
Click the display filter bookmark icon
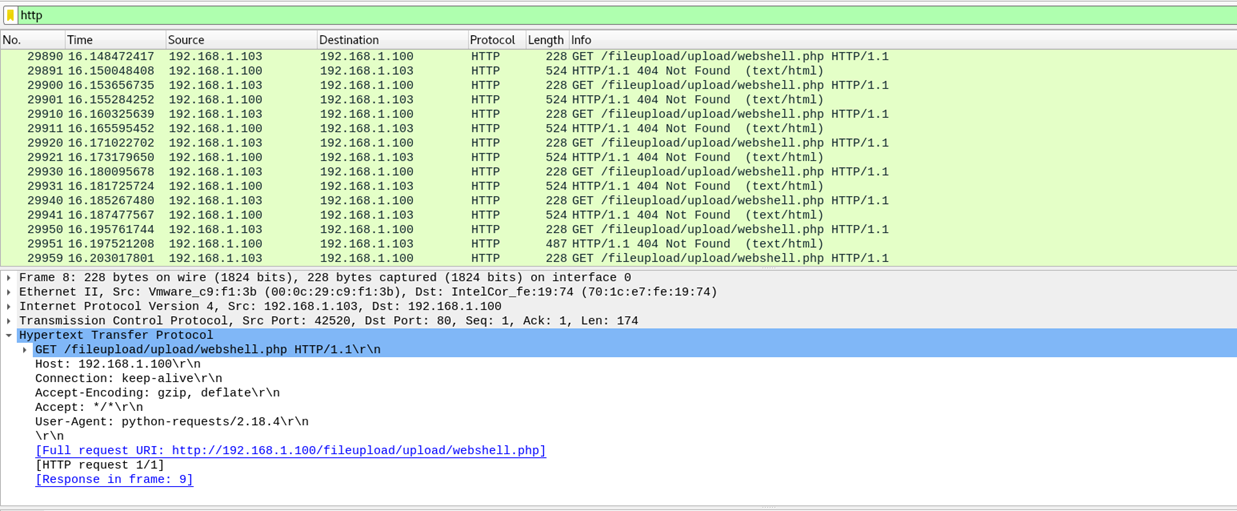tap(10, 15)
